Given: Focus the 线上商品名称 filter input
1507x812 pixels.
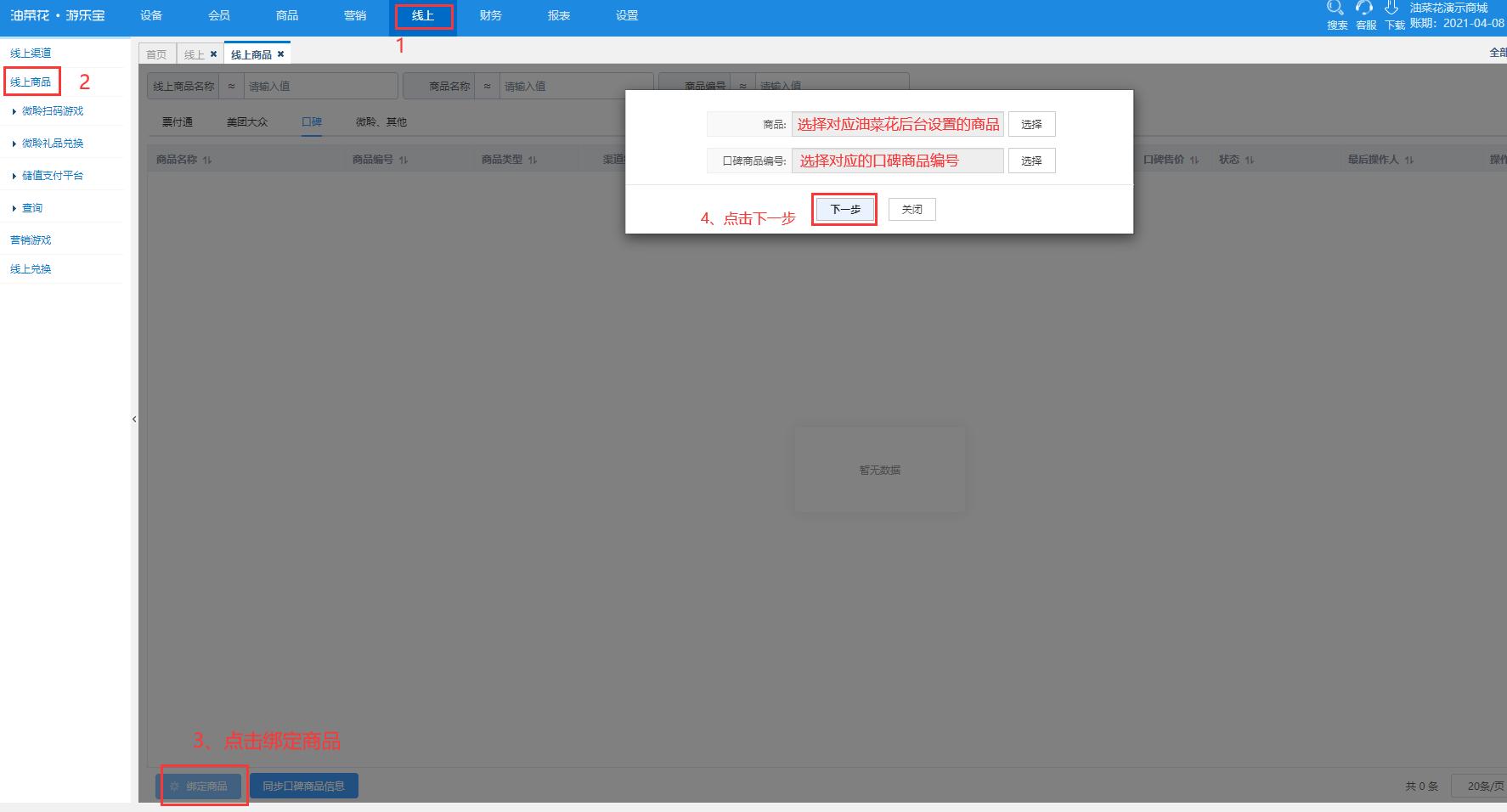Looking at the screenshot, I should click(320, 86).
